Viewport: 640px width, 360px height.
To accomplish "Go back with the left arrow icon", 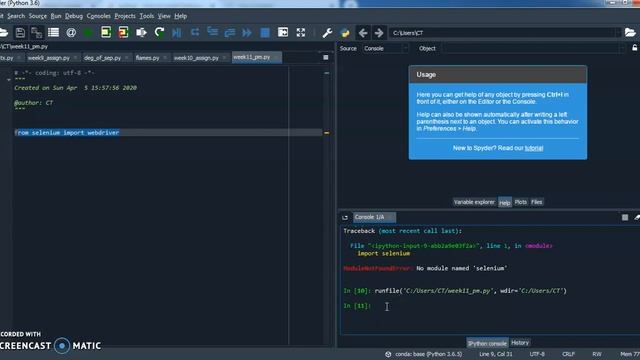I will [362, 32].
